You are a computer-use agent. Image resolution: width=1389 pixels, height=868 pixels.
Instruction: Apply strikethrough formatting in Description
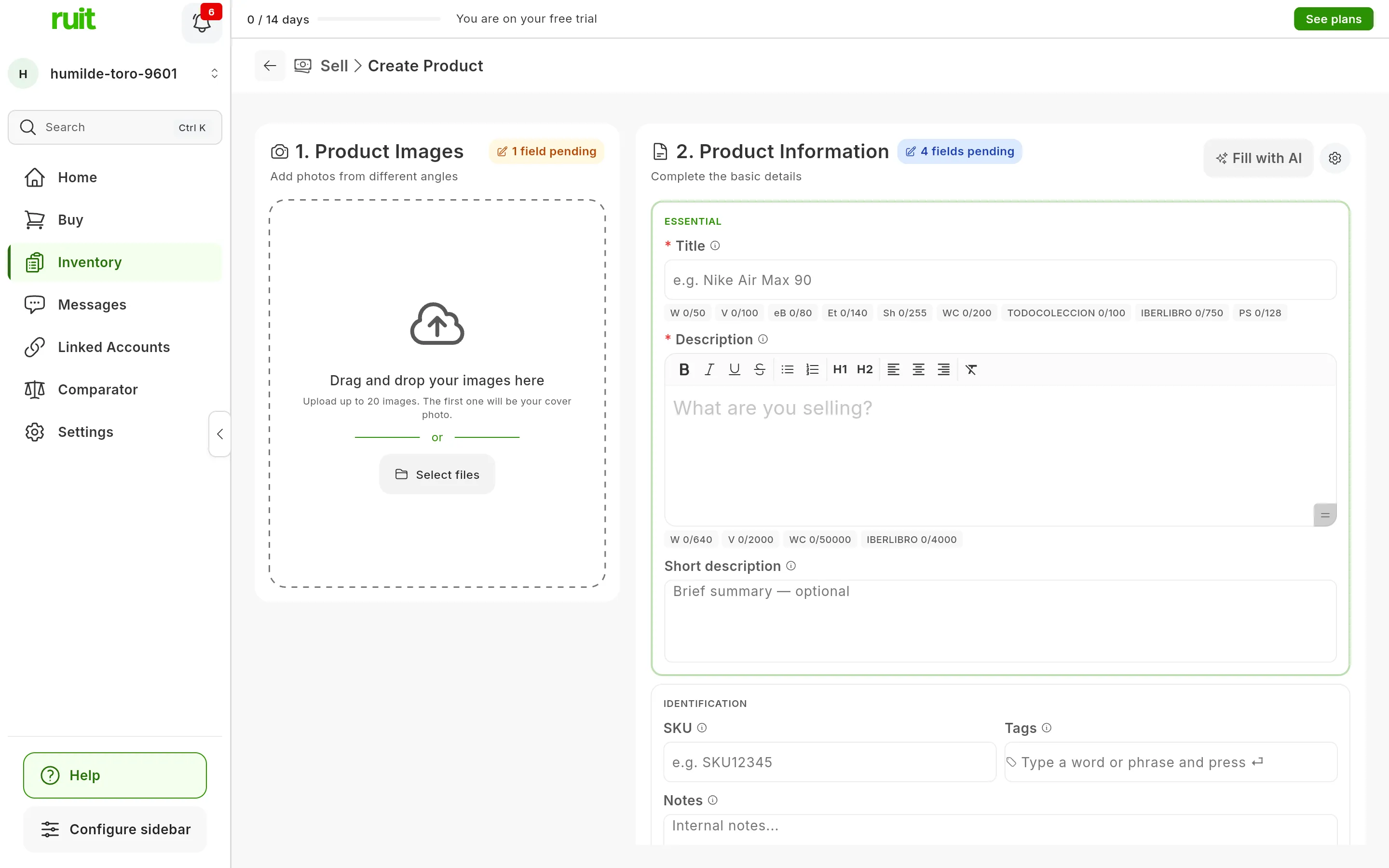(x=759, y=369)
